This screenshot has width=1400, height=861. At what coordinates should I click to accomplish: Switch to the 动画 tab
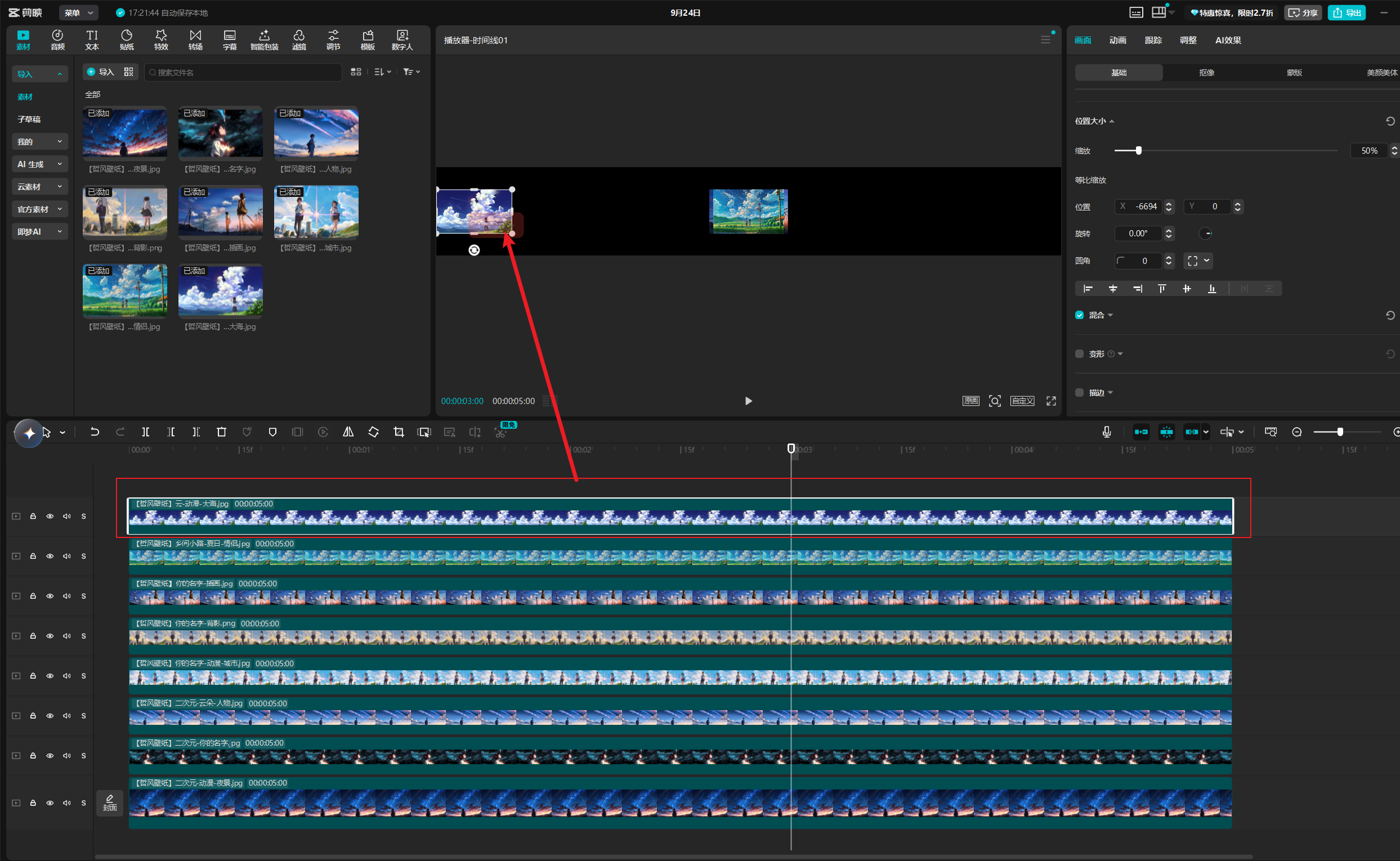click(1117, 40)
